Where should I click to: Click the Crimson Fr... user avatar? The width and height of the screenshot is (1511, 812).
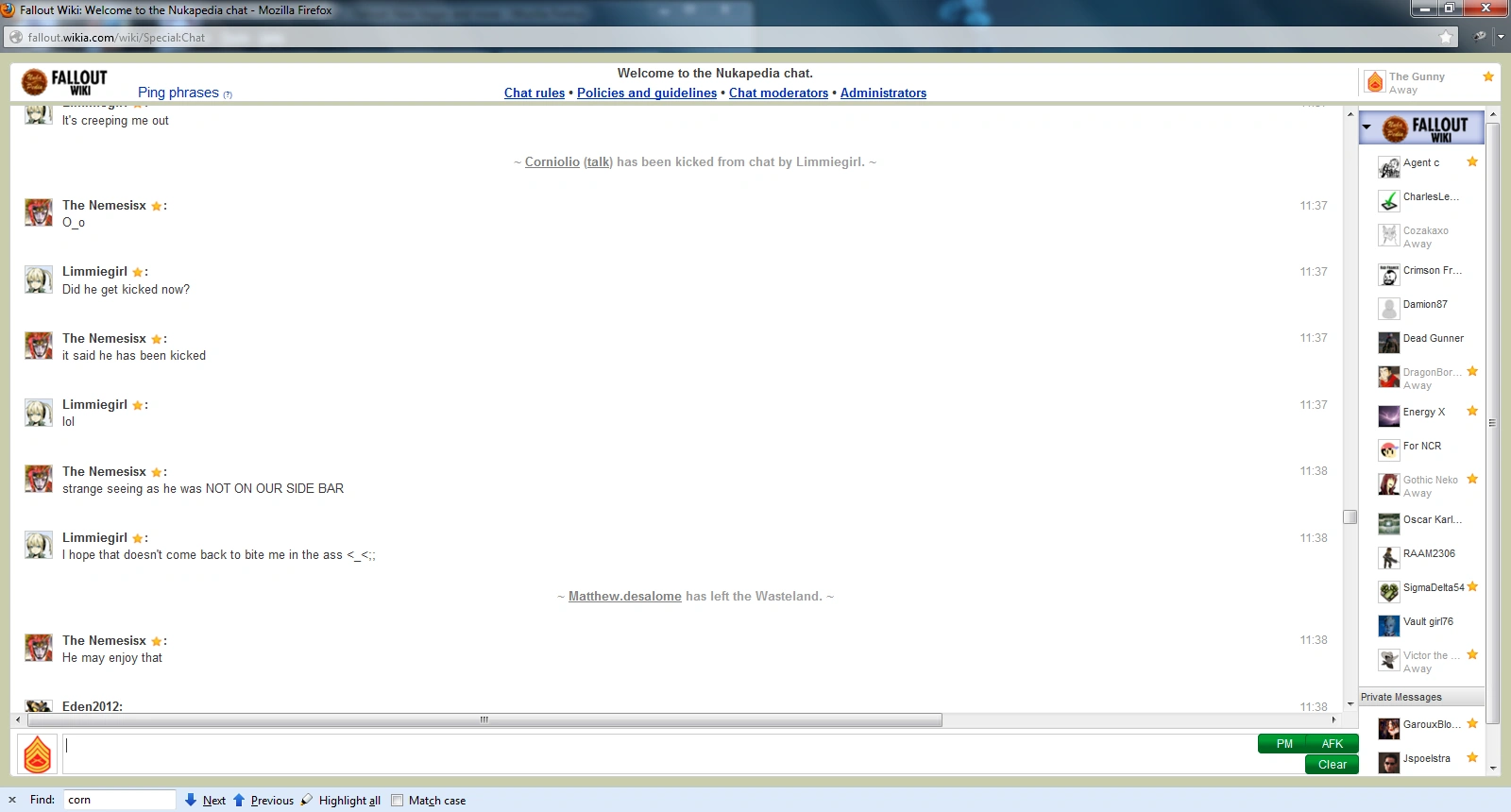(x=1388, y=275)
